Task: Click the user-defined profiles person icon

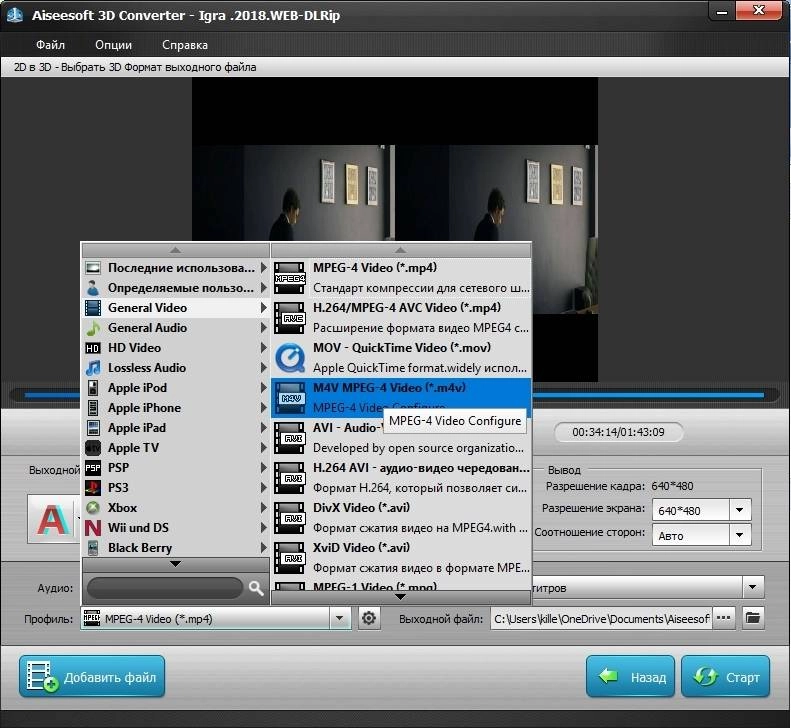Action: 93,288
